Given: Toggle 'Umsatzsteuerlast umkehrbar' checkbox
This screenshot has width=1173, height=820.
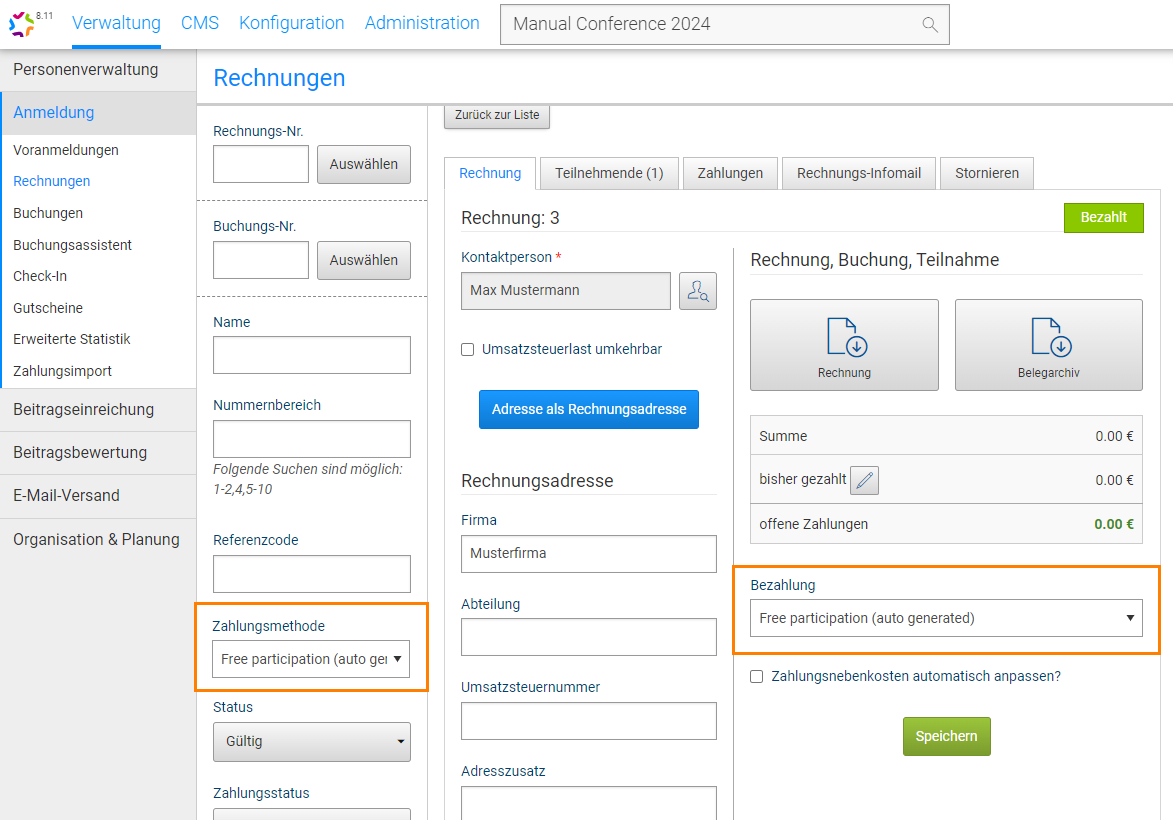Looking at the screenshot, I should pos(467,350).
